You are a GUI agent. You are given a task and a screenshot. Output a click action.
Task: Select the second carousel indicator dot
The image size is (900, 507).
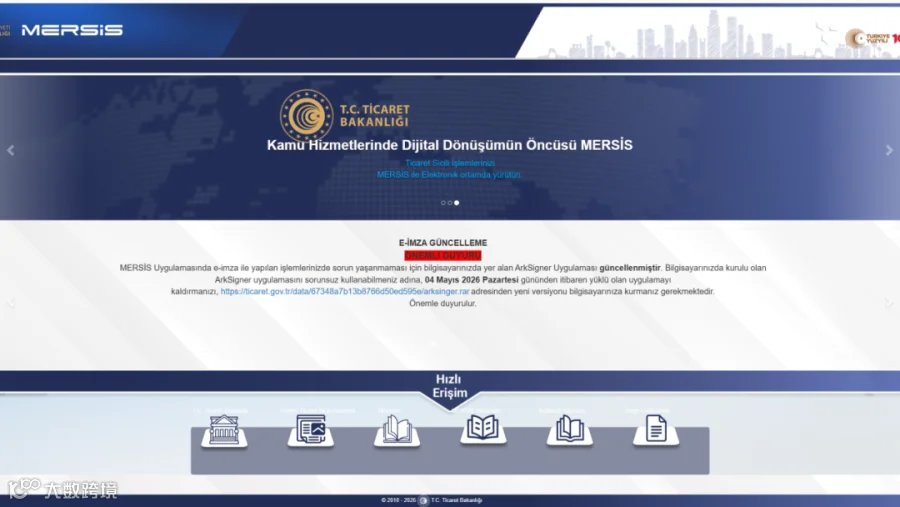(x=449, y=203)
